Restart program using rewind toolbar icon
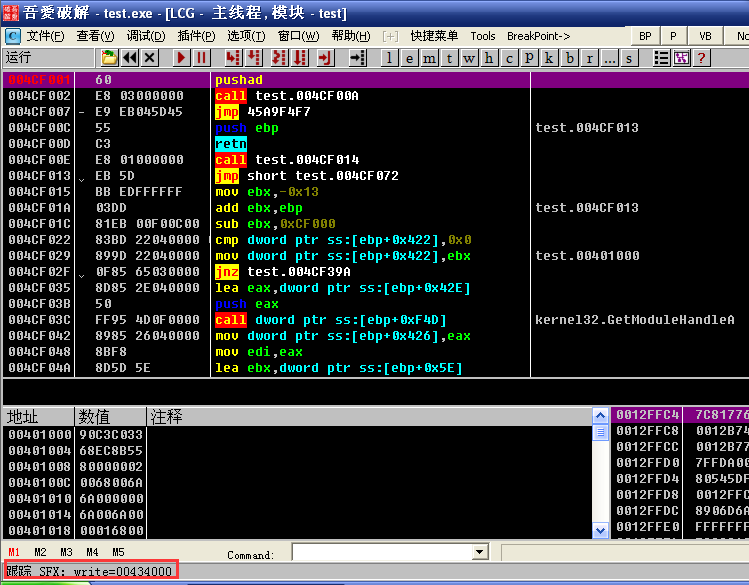This screenshot has height=585, width=749. click(130, 58)
